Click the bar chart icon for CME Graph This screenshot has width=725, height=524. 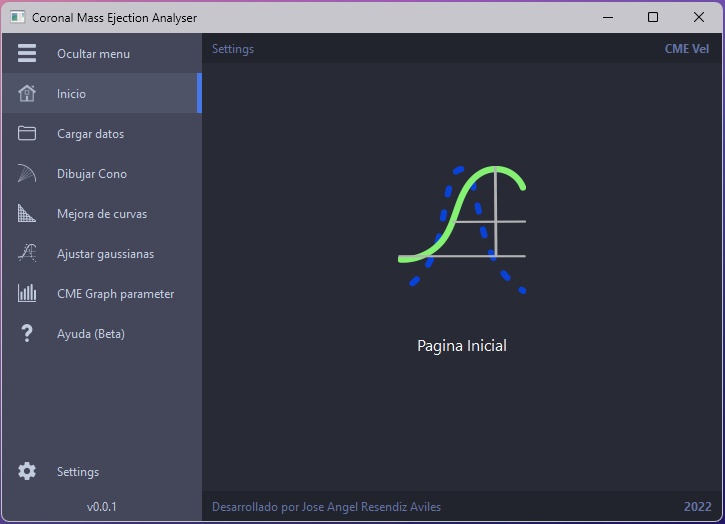pos(27,293)
